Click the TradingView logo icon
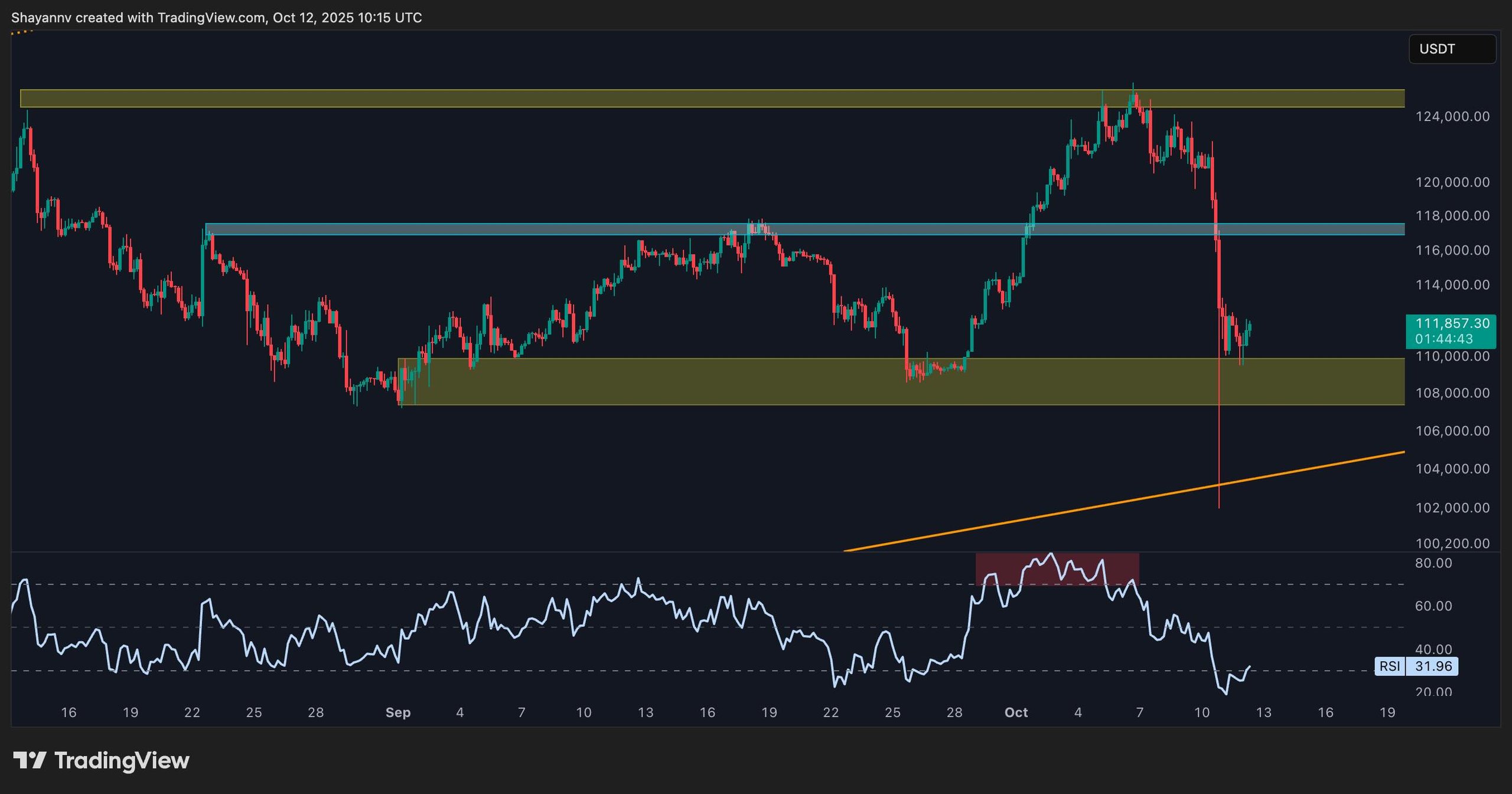 click(30, 760)
